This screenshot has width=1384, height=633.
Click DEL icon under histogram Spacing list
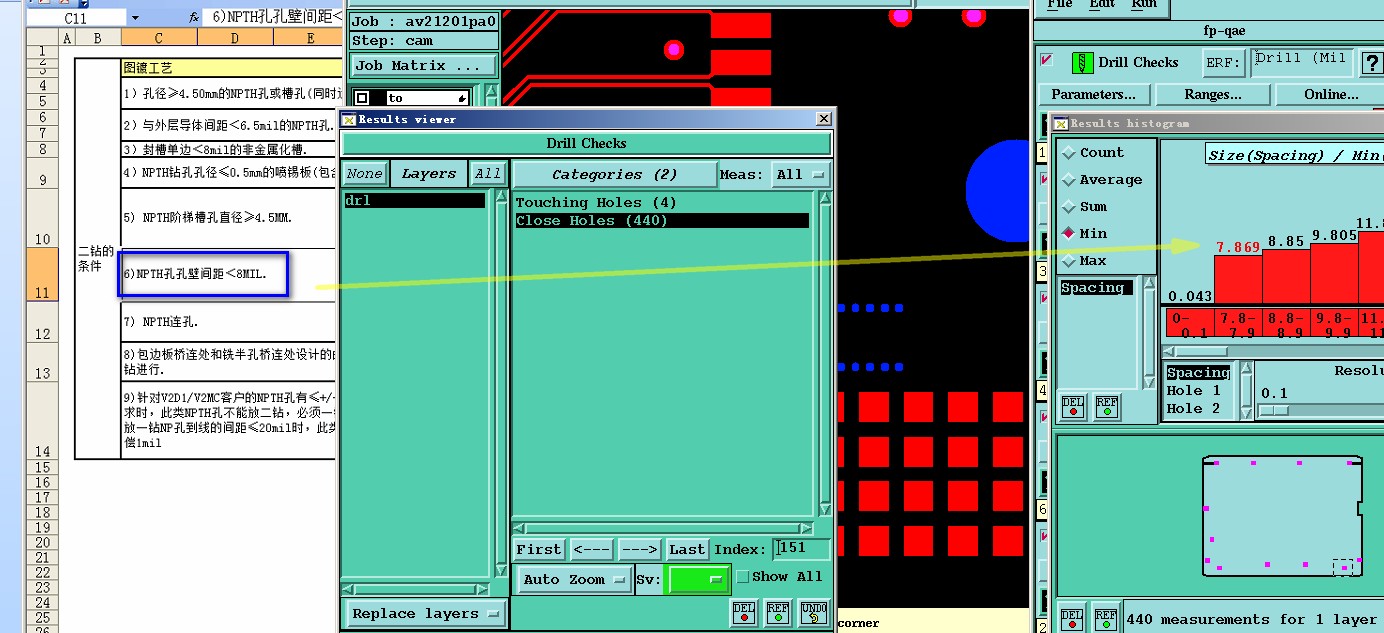tap(1073, 406)
